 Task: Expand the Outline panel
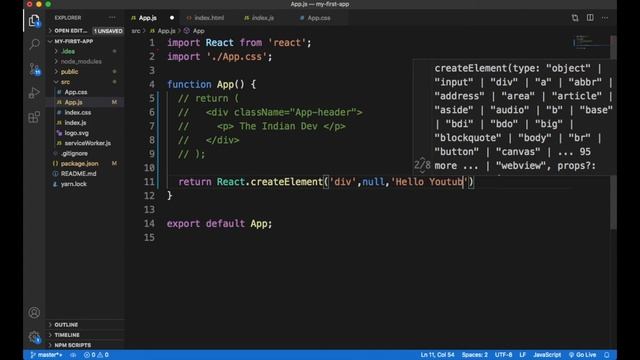[66, 325]
